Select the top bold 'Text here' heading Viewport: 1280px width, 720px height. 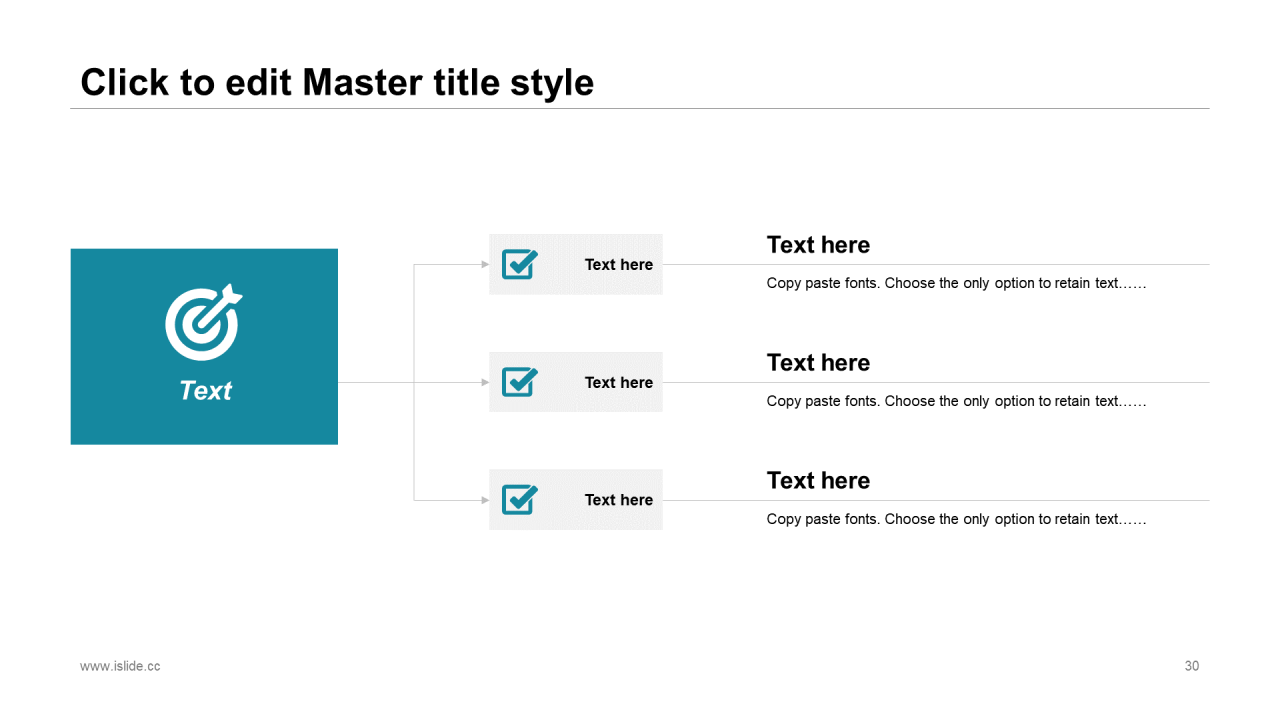point(818,245)
